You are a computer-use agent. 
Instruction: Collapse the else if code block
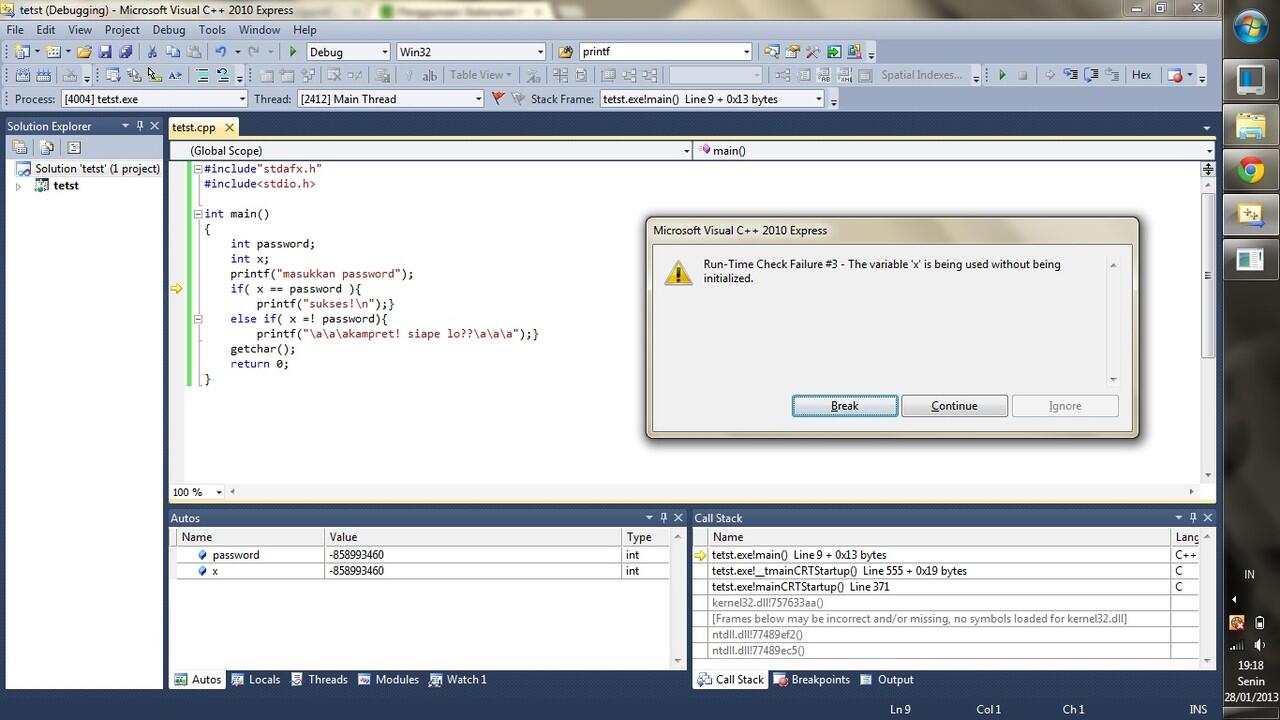tap(198, 319)
